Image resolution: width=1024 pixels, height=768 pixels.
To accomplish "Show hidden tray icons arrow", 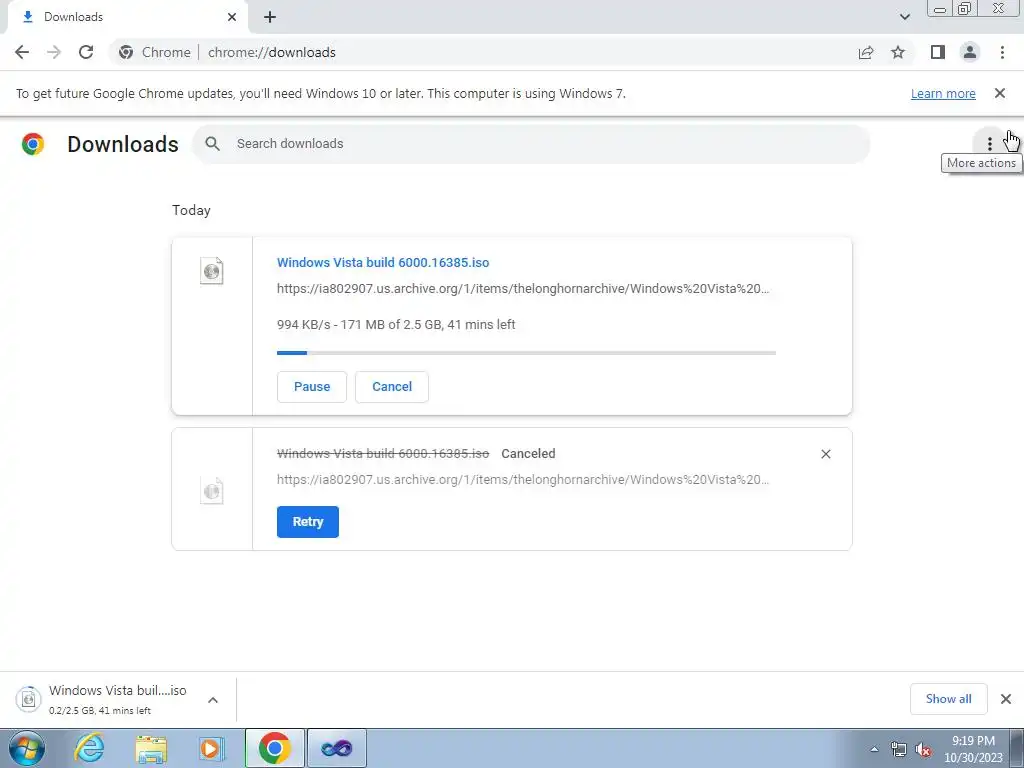I will coord(874,750).
